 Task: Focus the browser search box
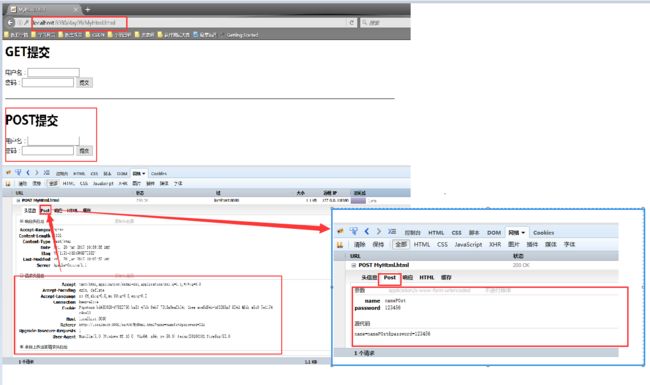pyautogui.click(x=385, y=22)
